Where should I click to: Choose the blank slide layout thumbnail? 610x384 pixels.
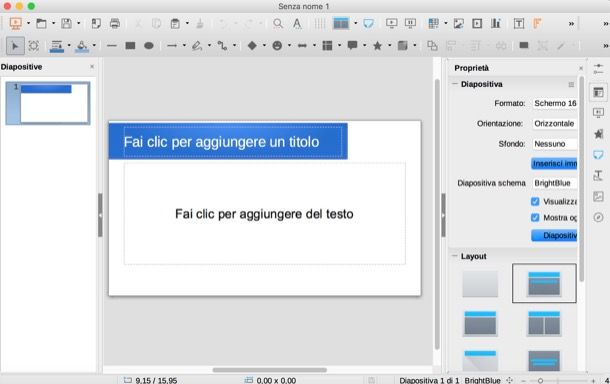click(x=480, y=284)
